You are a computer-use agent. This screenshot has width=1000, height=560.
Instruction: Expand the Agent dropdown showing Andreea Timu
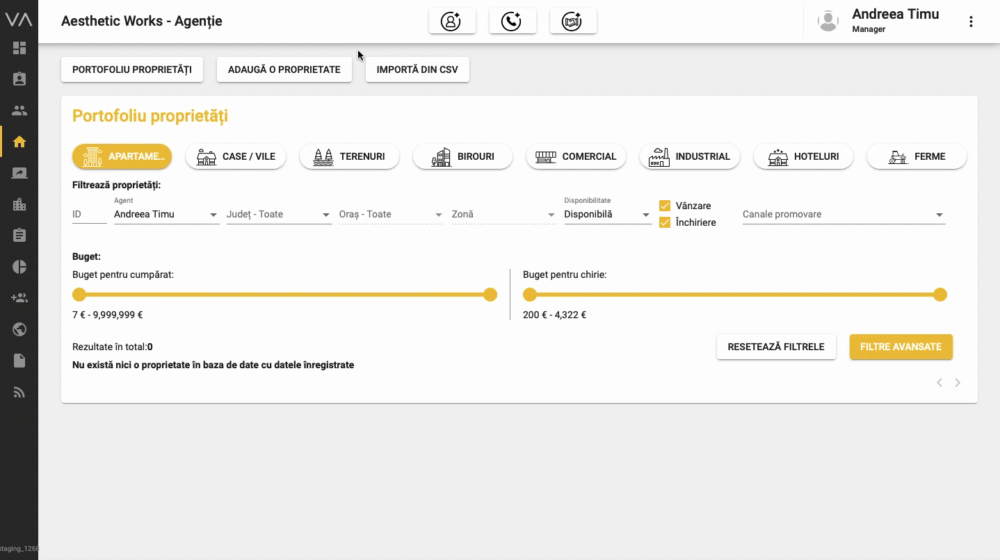[165, 214]
